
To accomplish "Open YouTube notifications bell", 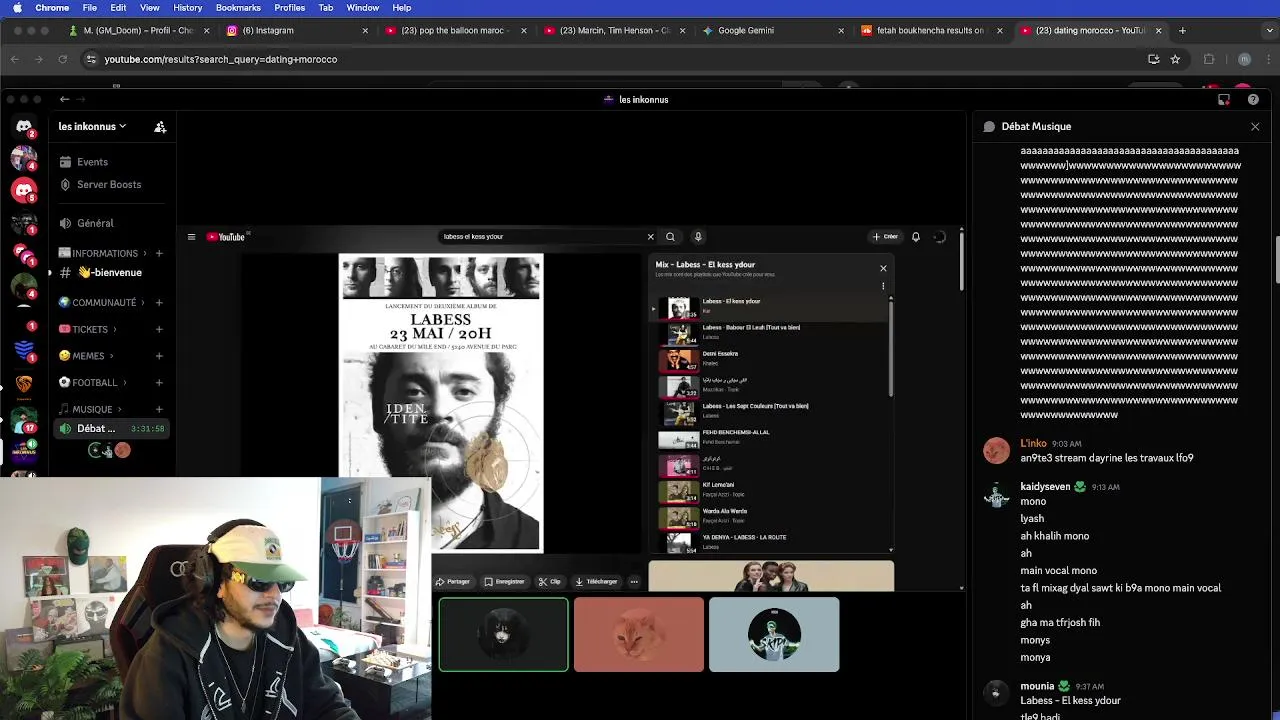I will coord(915,237).
